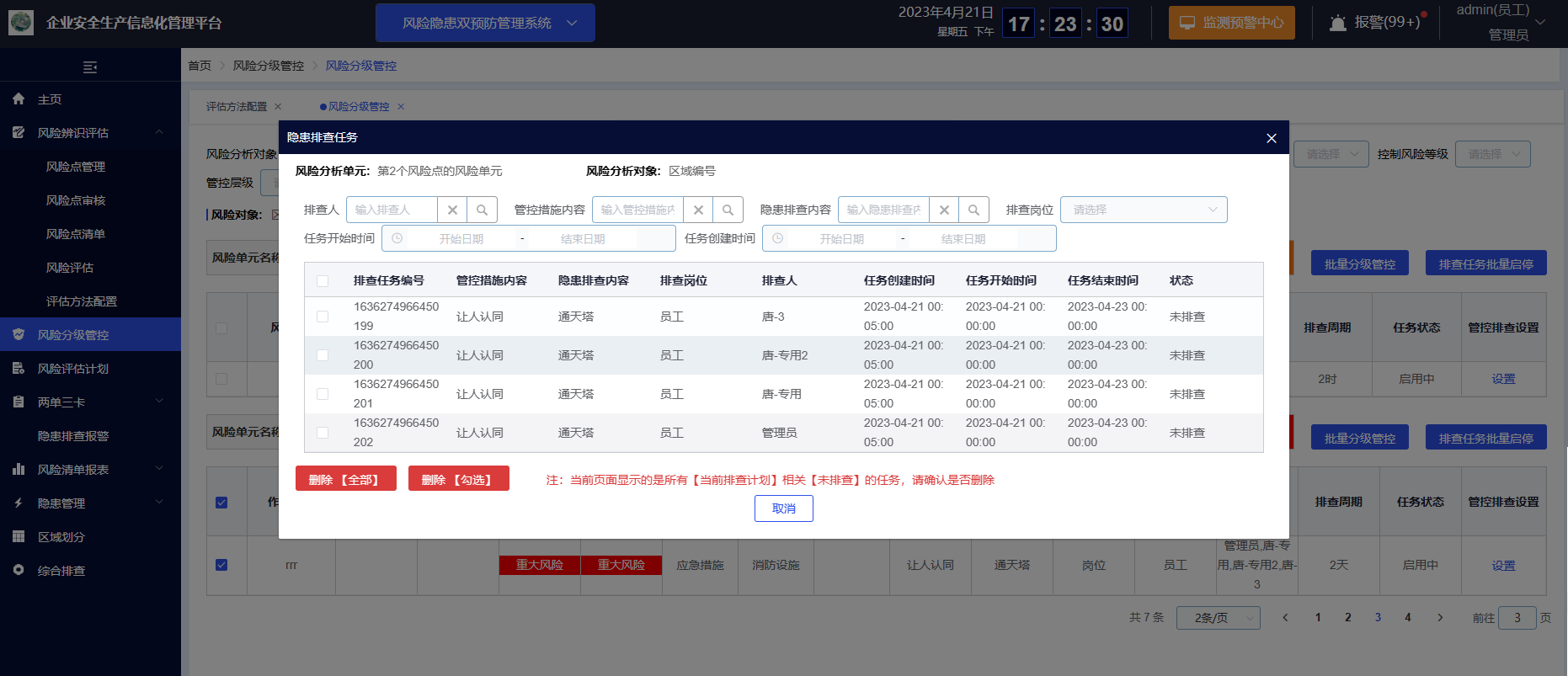Open 隐患排查报警 in sidebar

(x=73, y=436)
